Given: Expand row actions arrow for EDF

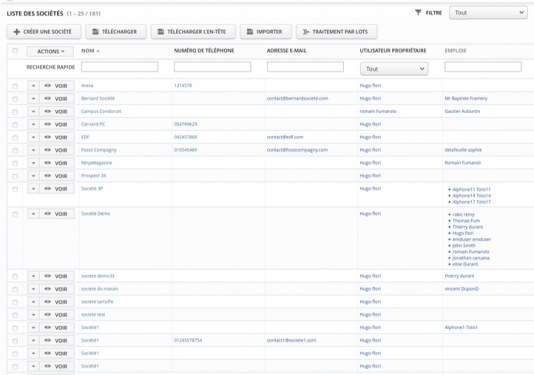Looking at the screenshot, I should click(33, 137).
